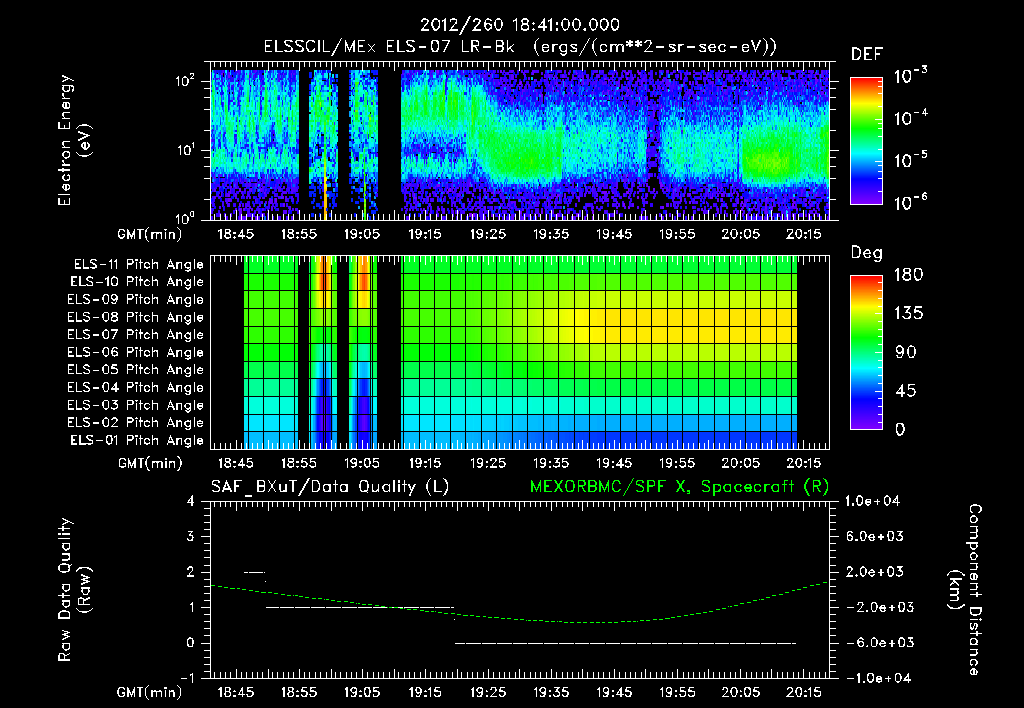1024x708 pixels.
Task: Click the DEF color bar legend
Action: coord(867,140)
